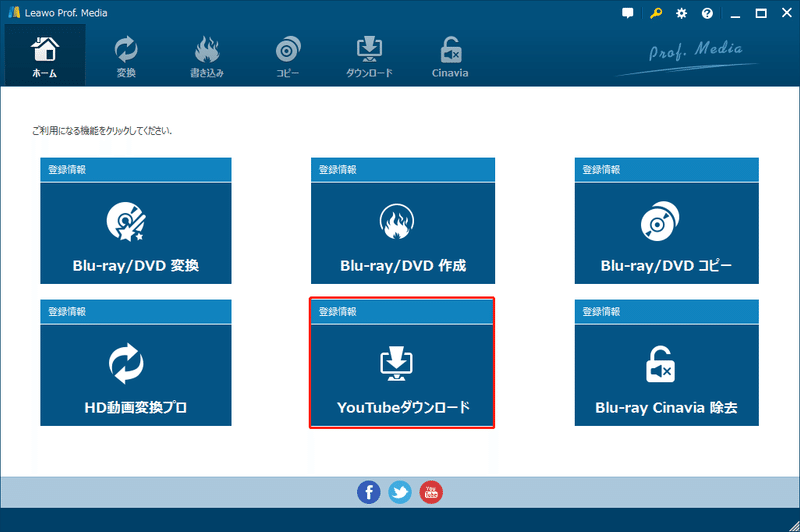
Task: Close the Leawo Prof. Media window
Action: (x=787, y=13)
